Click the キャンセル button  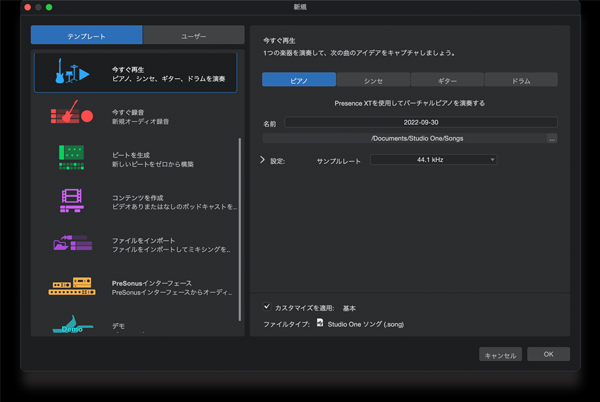click(x=500, y=355)
